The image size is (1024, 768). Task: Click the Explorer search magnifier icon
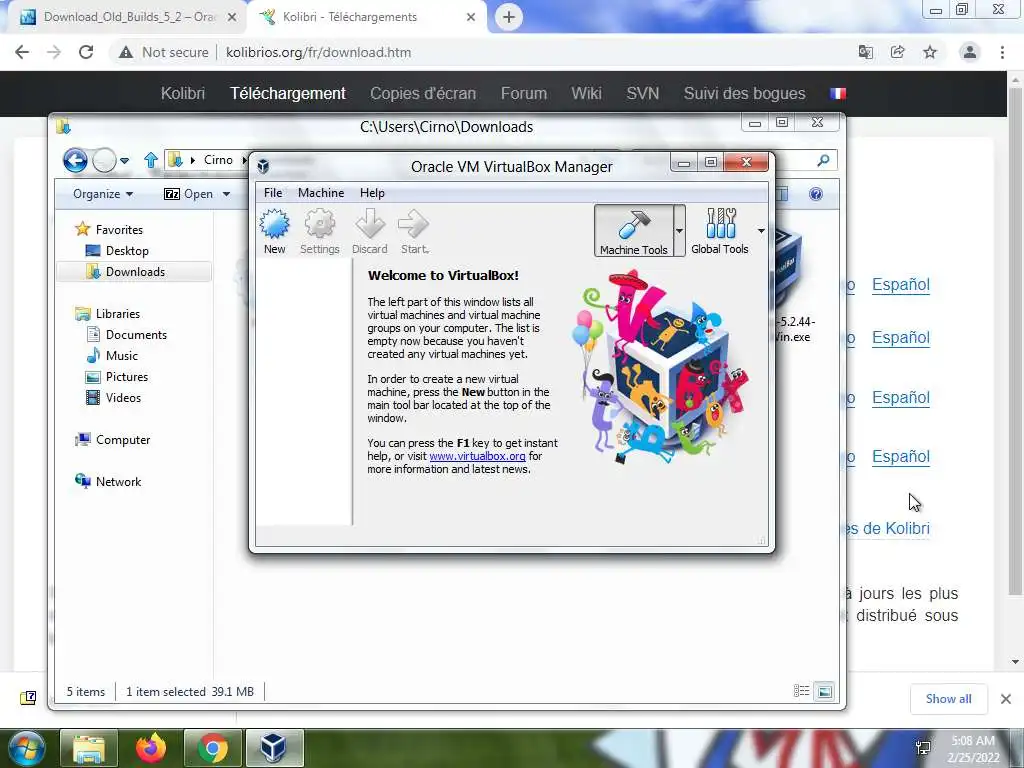[x=824, y=160]
